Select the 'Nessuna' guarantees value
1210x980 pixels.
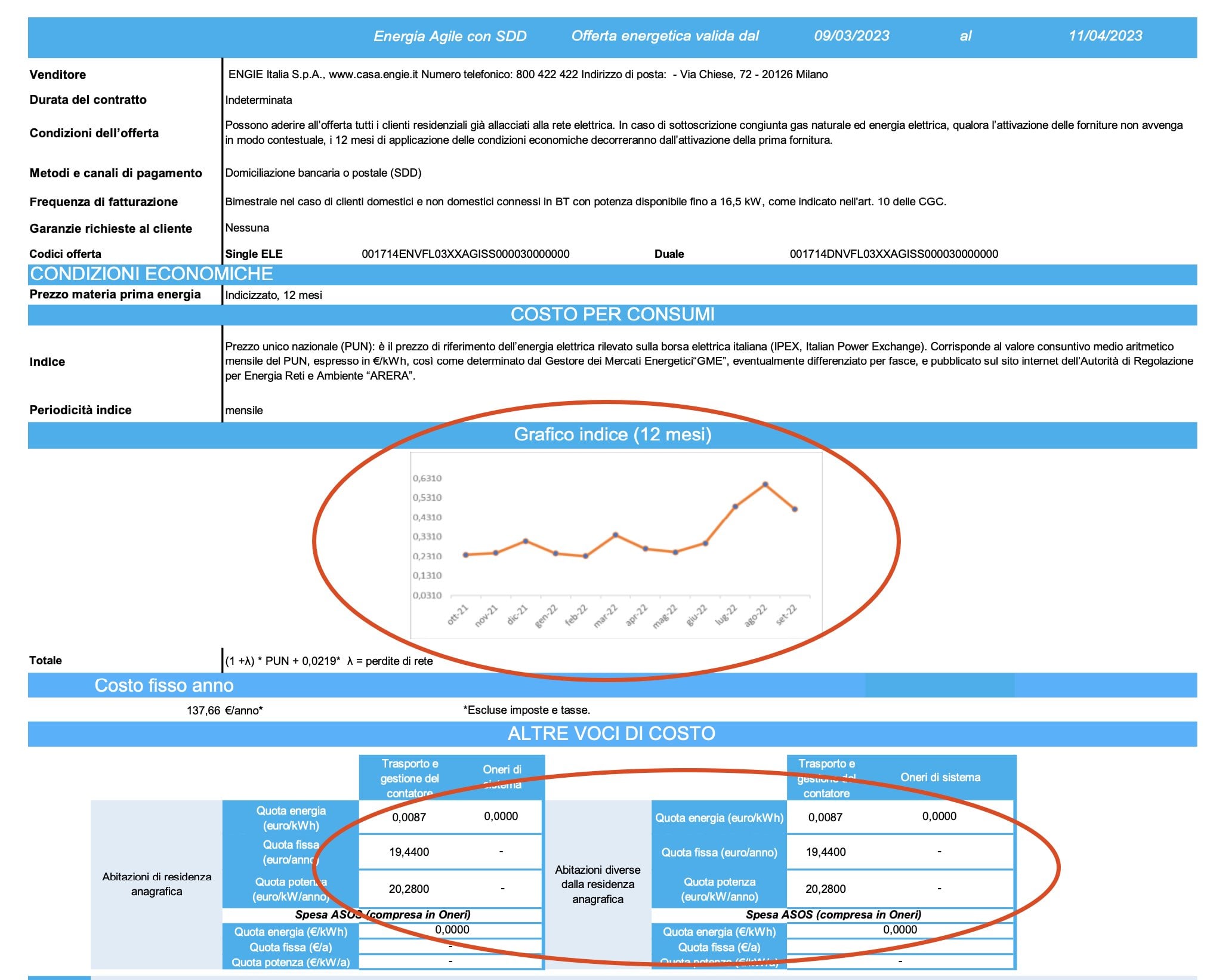coord(247,228)
